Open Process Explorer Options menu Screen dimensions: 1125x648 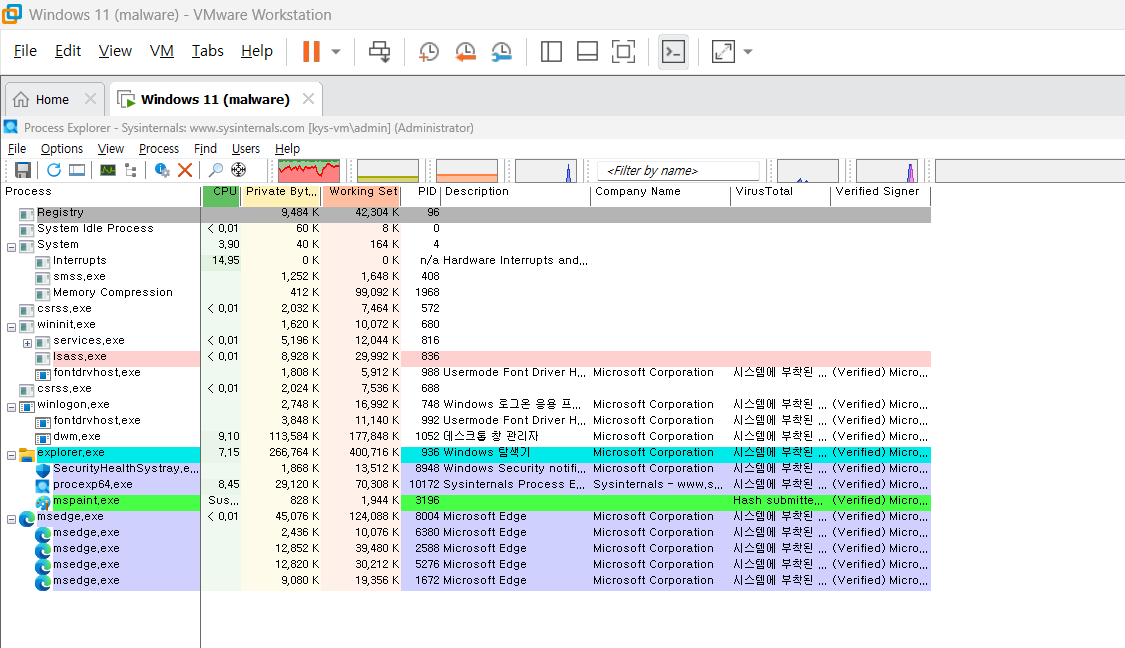[62, 149]
